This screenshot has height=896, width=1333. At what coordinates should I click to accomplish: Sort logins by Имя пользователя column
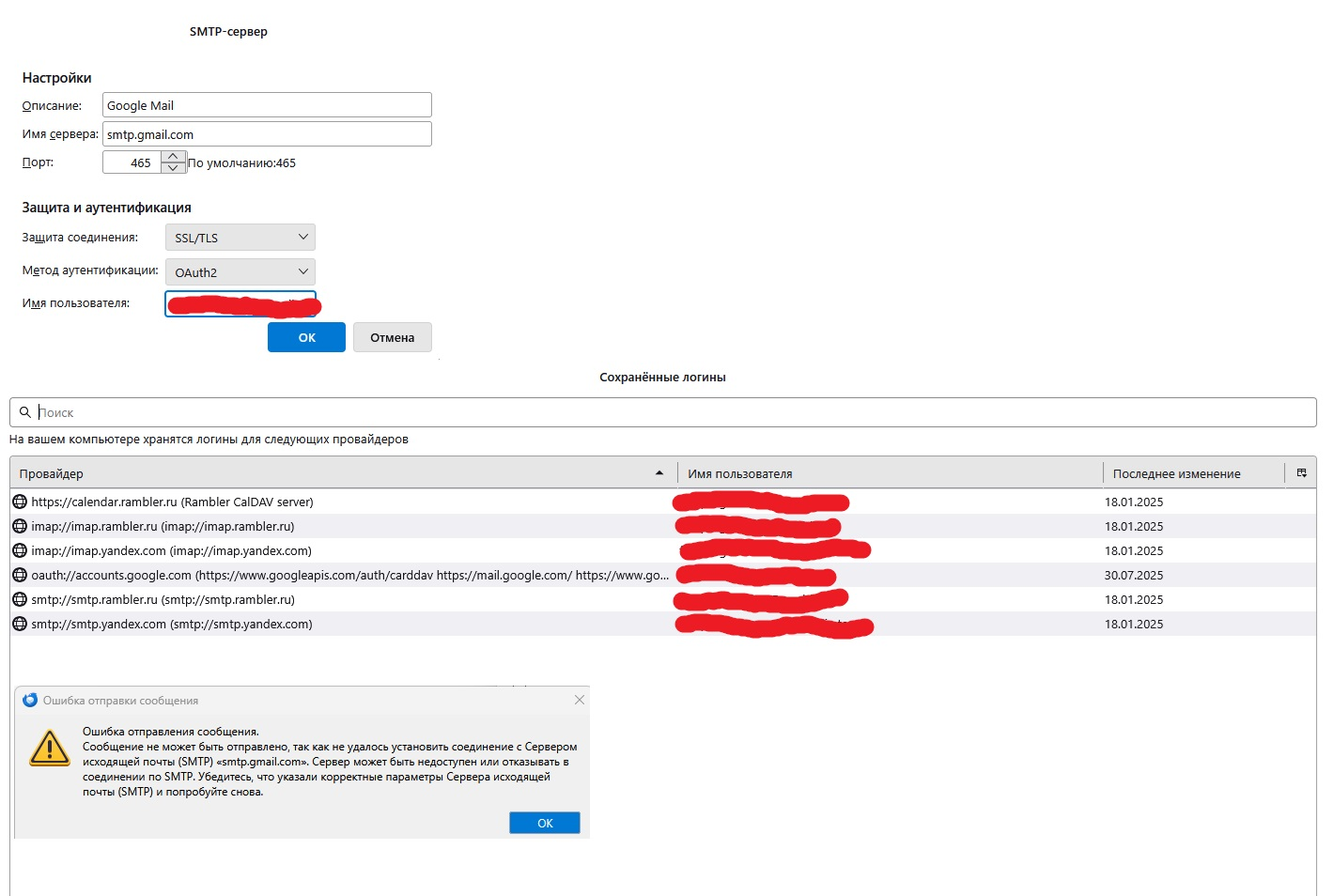tap(890, 473)
